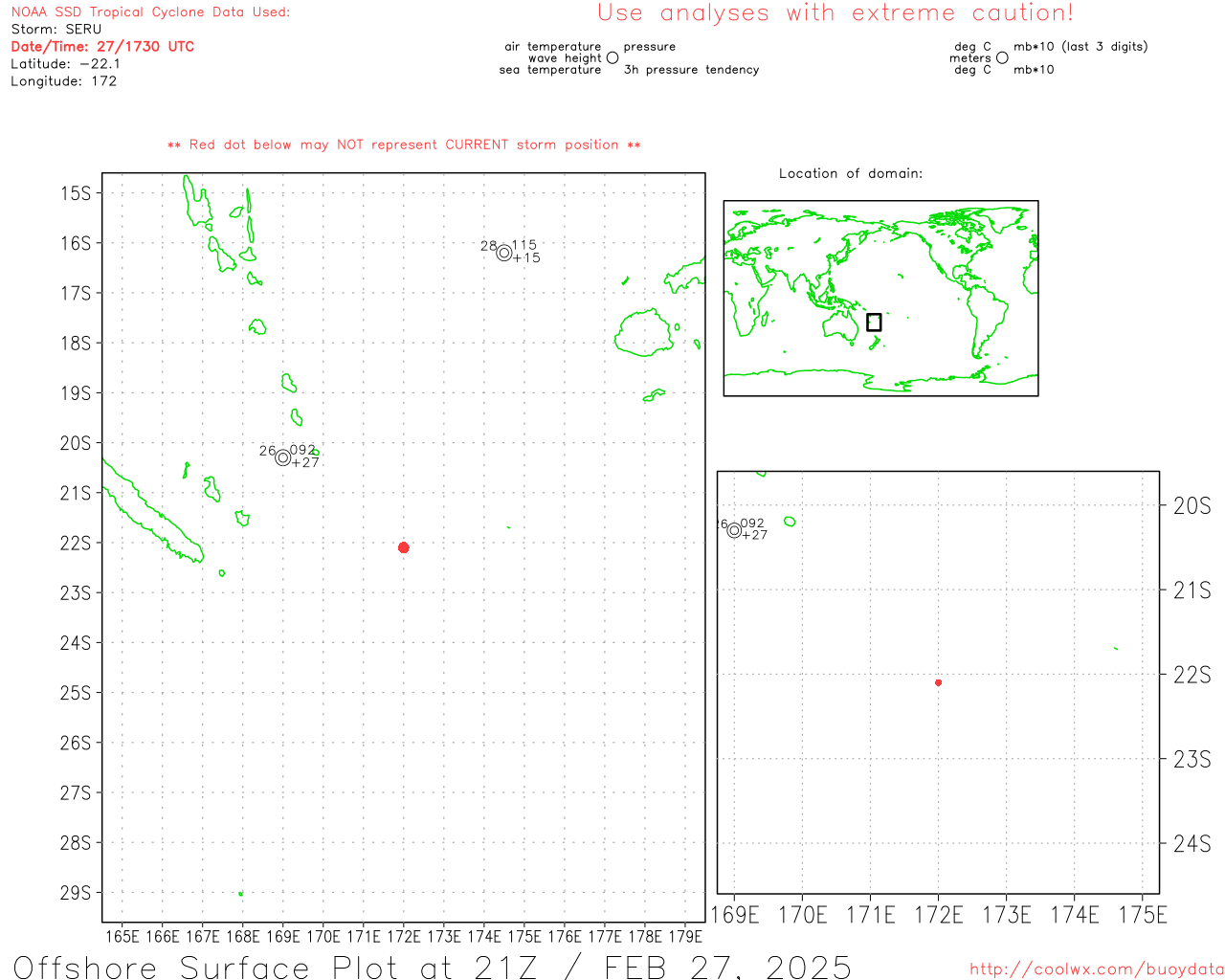
Task: Click 'mb*10 (last 3 digits)' legend text
Action: 1080,46
